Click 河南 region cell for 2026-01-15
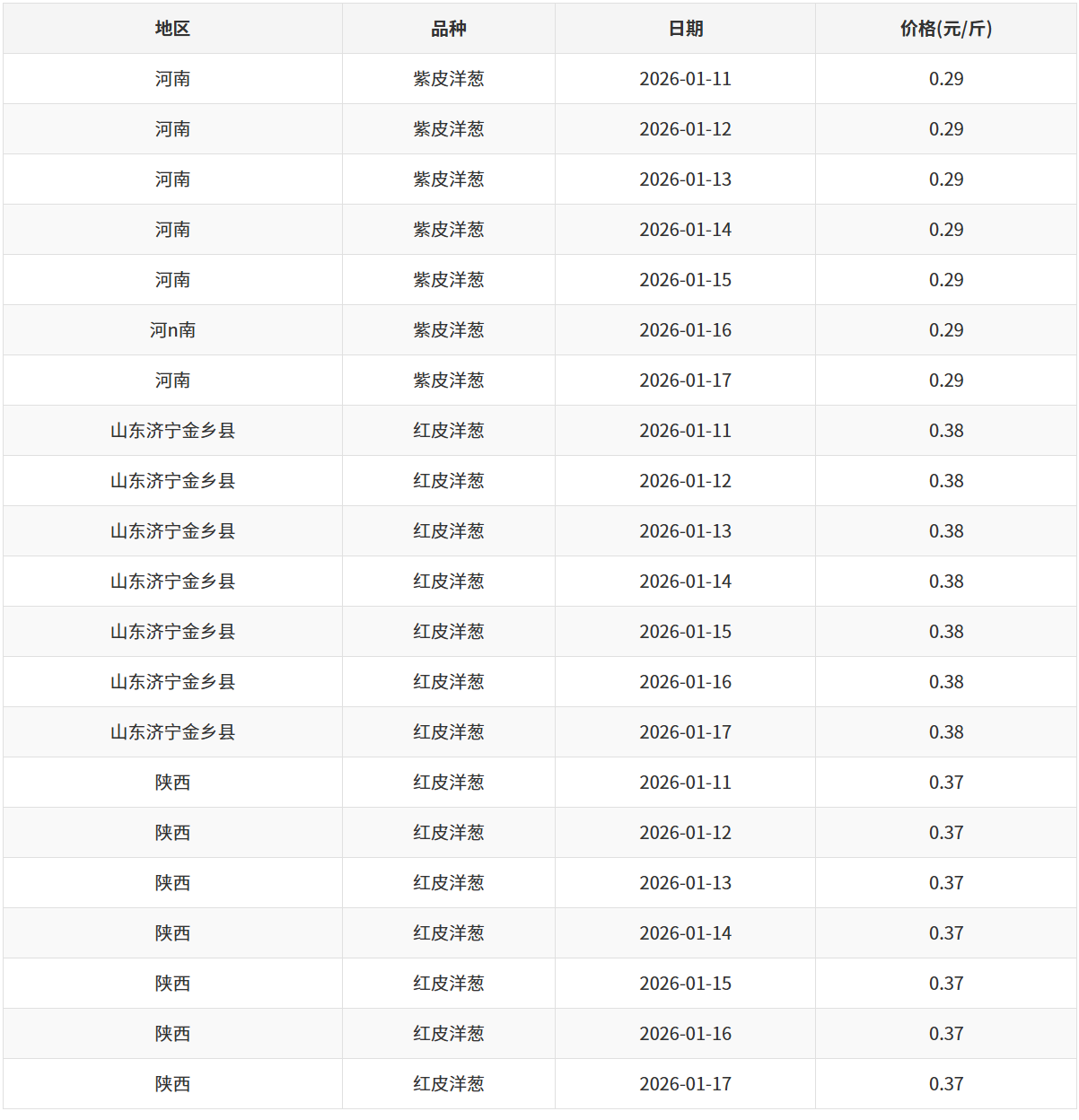 coord(172,280)
